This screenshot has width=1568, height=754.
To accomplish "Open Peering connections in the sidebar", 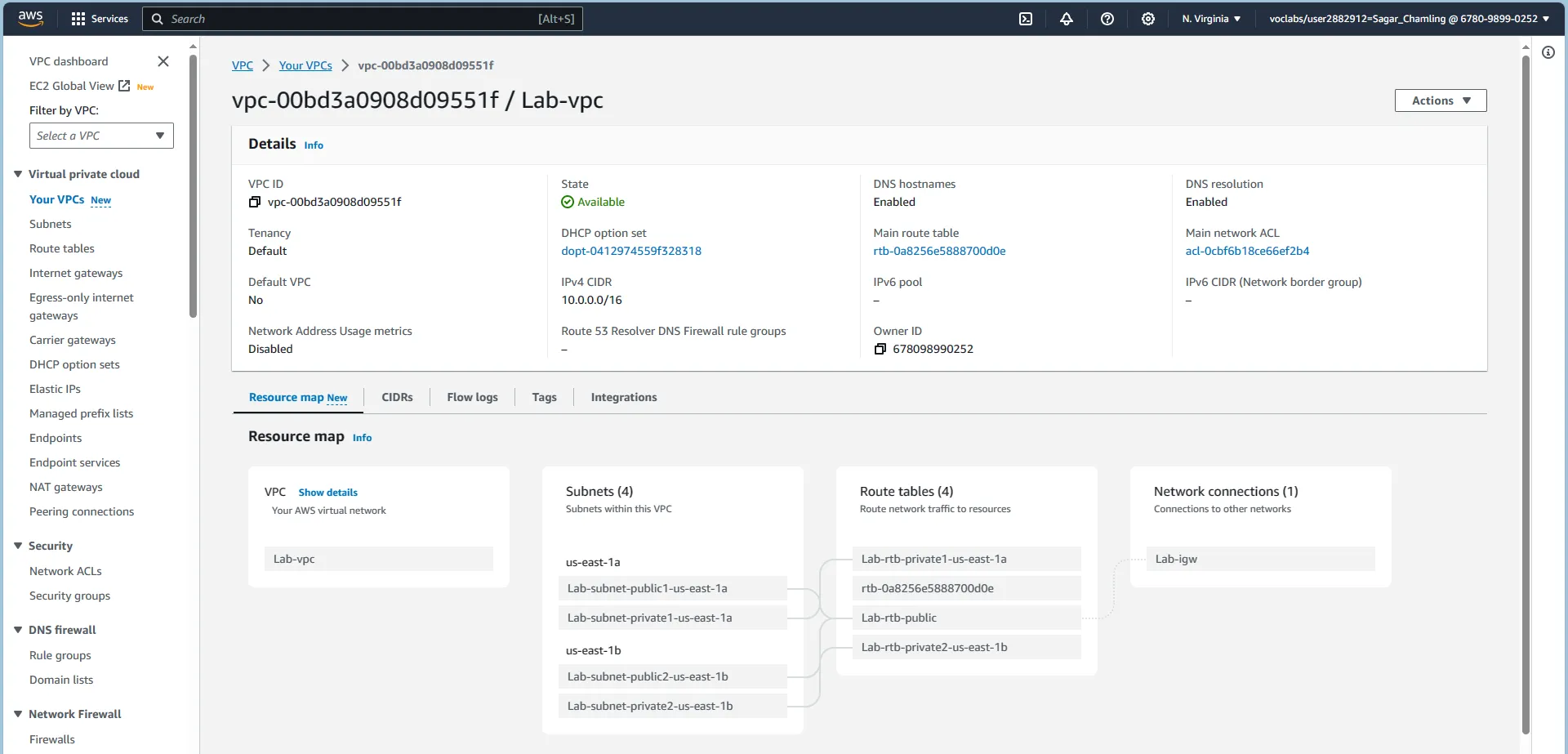I will tap(82, 511).
